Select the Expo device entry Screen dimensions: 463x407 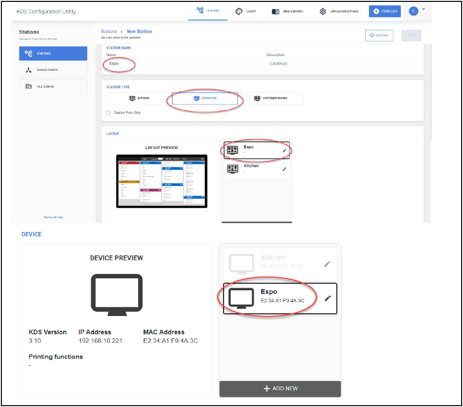point(280,298)
